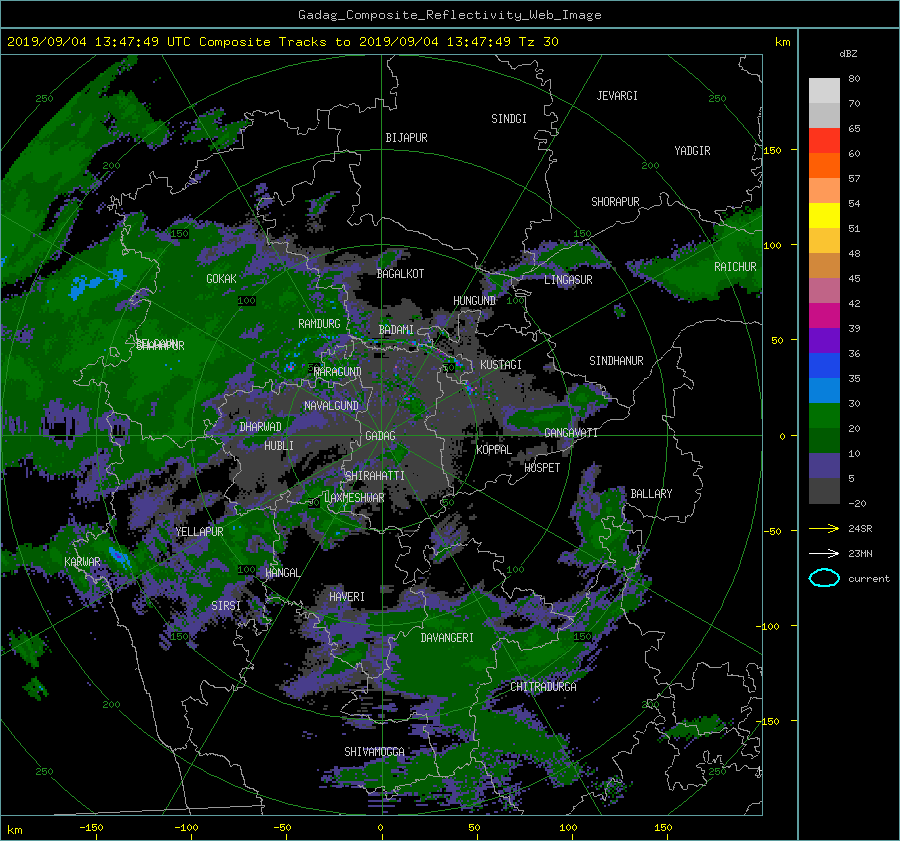Image resolution: width=900 pixels, height=841 pixels.
Task: Click the green 30 dBZ legend swatch
Action: click(824, 416)
